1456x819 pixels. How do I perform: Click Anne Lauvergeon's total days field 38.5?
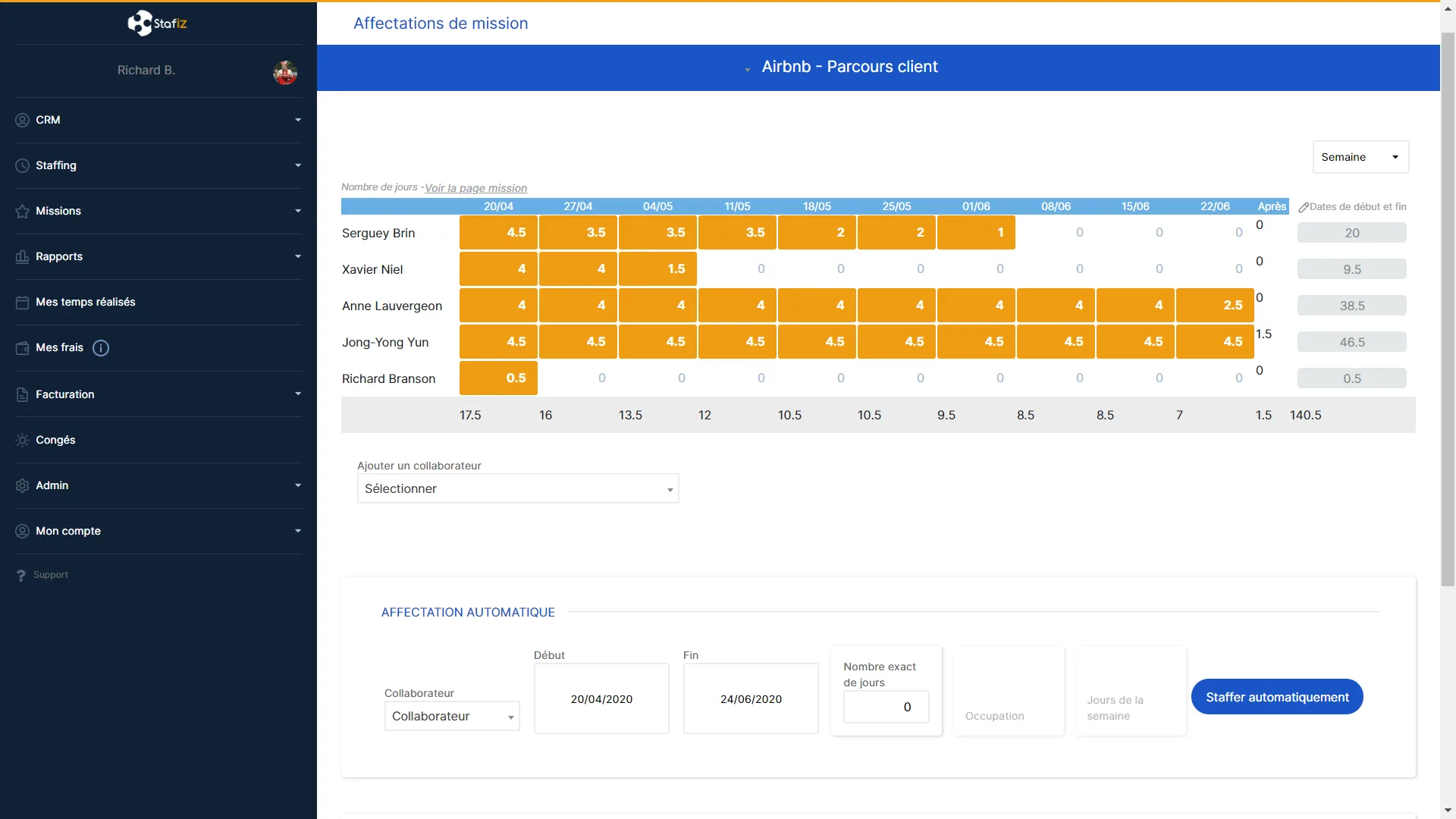tap(1351, 306)
